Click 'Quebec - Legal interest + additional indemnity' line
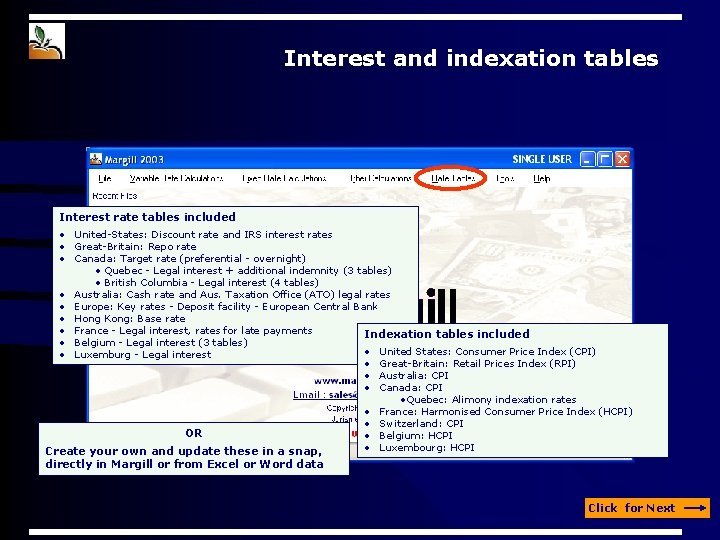720x540 pixels. click(248, 270)
